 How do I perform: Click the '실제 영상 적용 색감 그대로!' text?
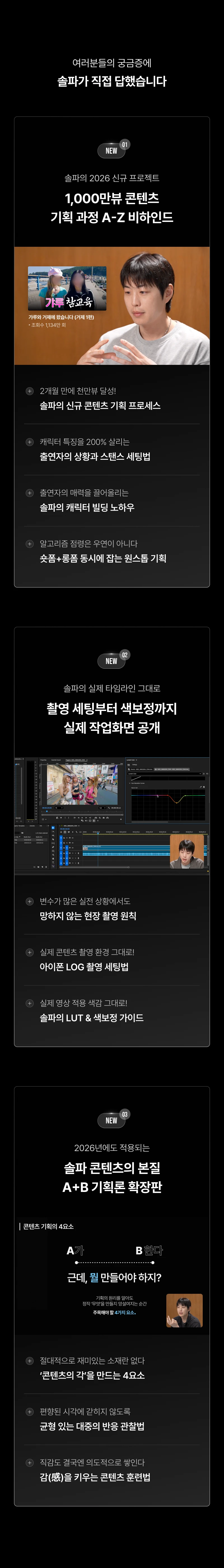tap(83, 1003)
